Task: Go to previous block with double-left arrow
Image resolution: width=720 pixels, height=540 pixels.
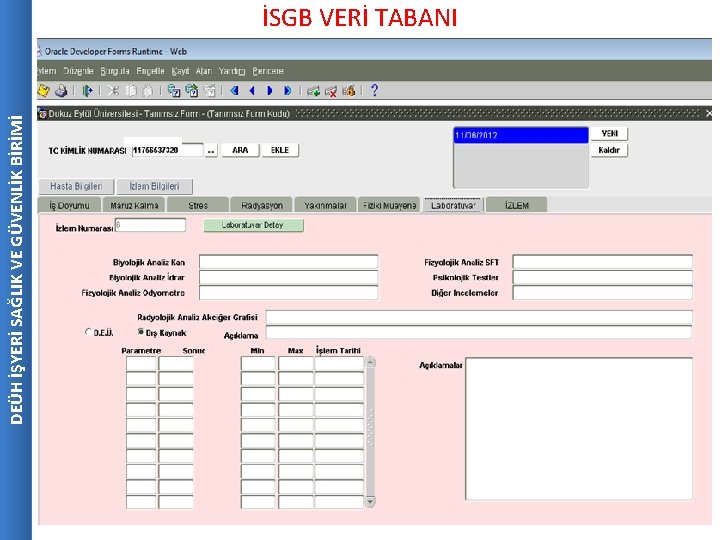Action: [x=235, y=91]
